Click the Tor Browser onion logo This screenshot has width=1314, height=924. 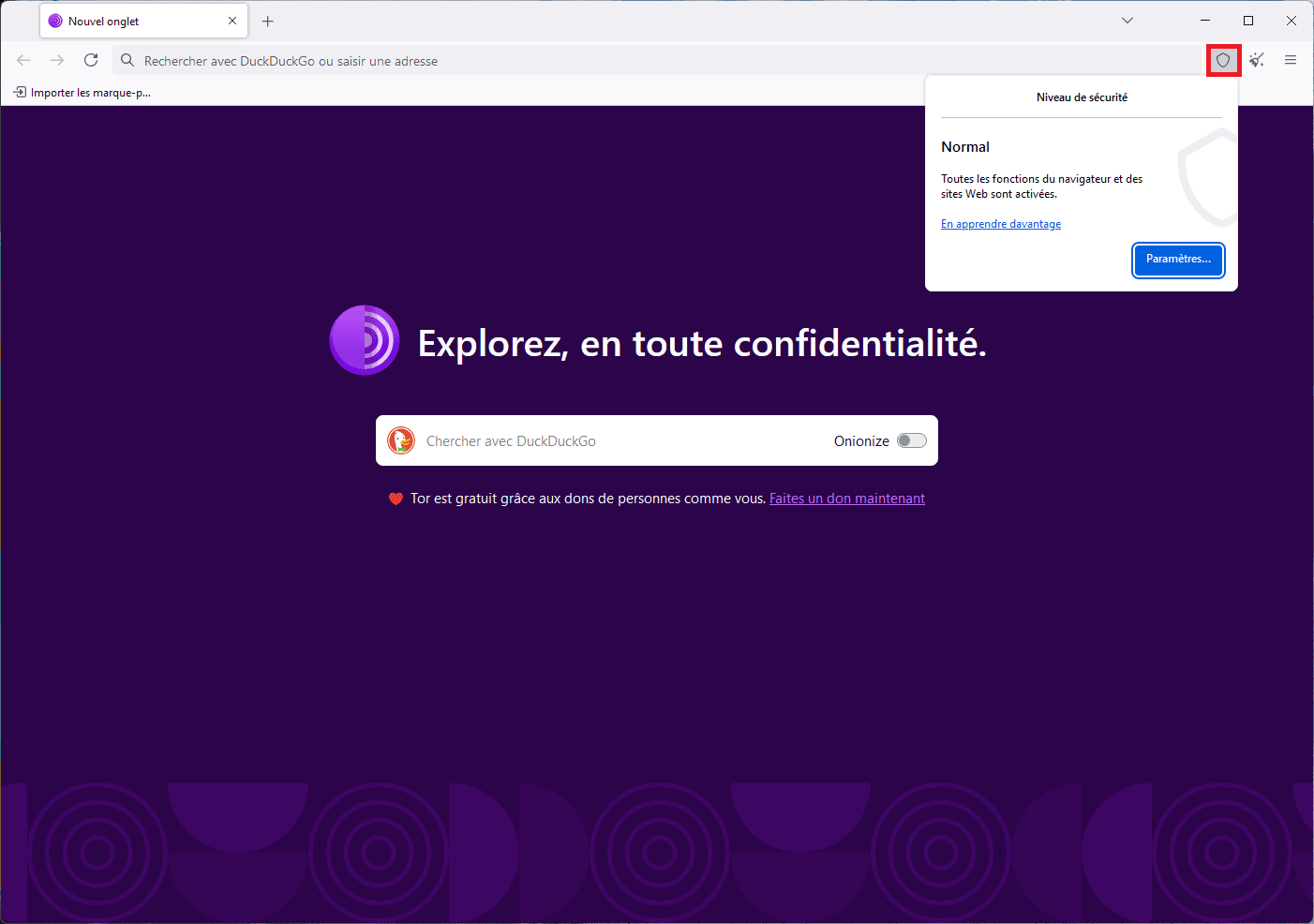click(x=365, y=340)
